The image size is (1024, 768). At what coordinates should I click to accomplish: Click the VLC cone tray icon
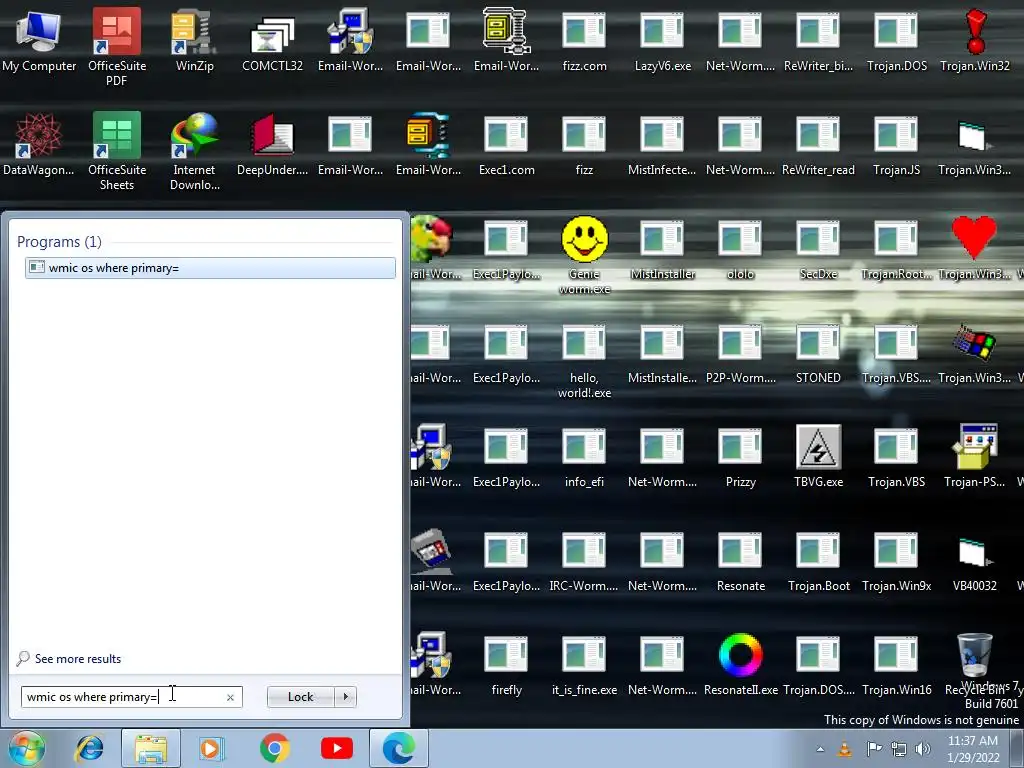pyautogui.click(x=844, y=749)
